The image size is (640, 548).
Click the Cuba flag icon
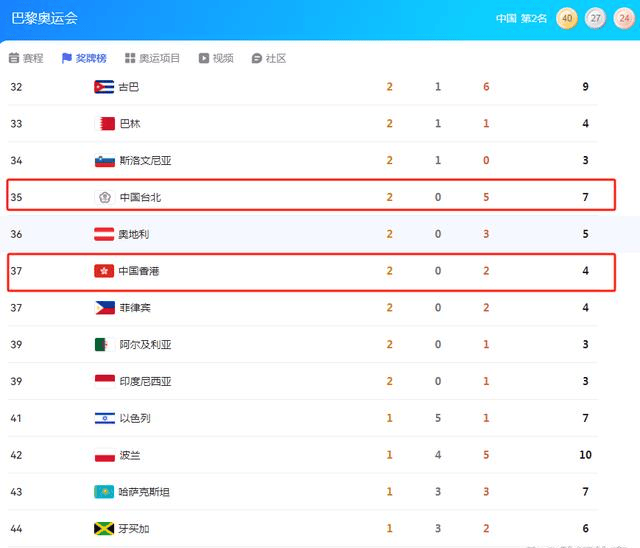click(104, 87)
